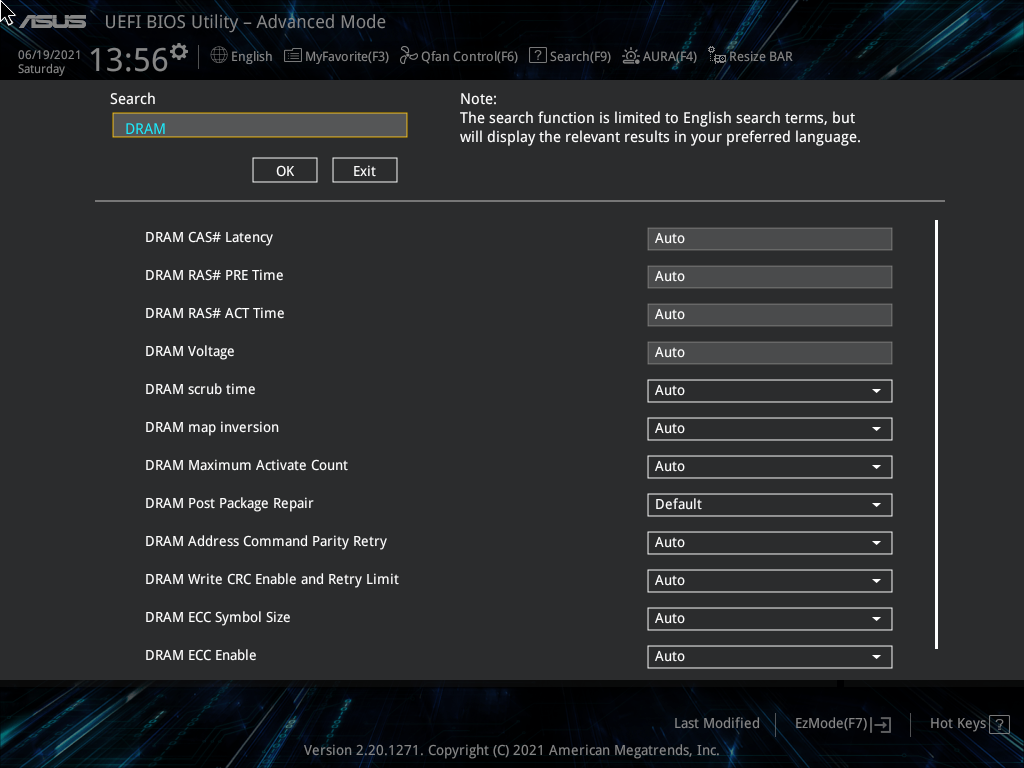
Task: Open MyFavorite settings panel
Action: pos(336,56)
